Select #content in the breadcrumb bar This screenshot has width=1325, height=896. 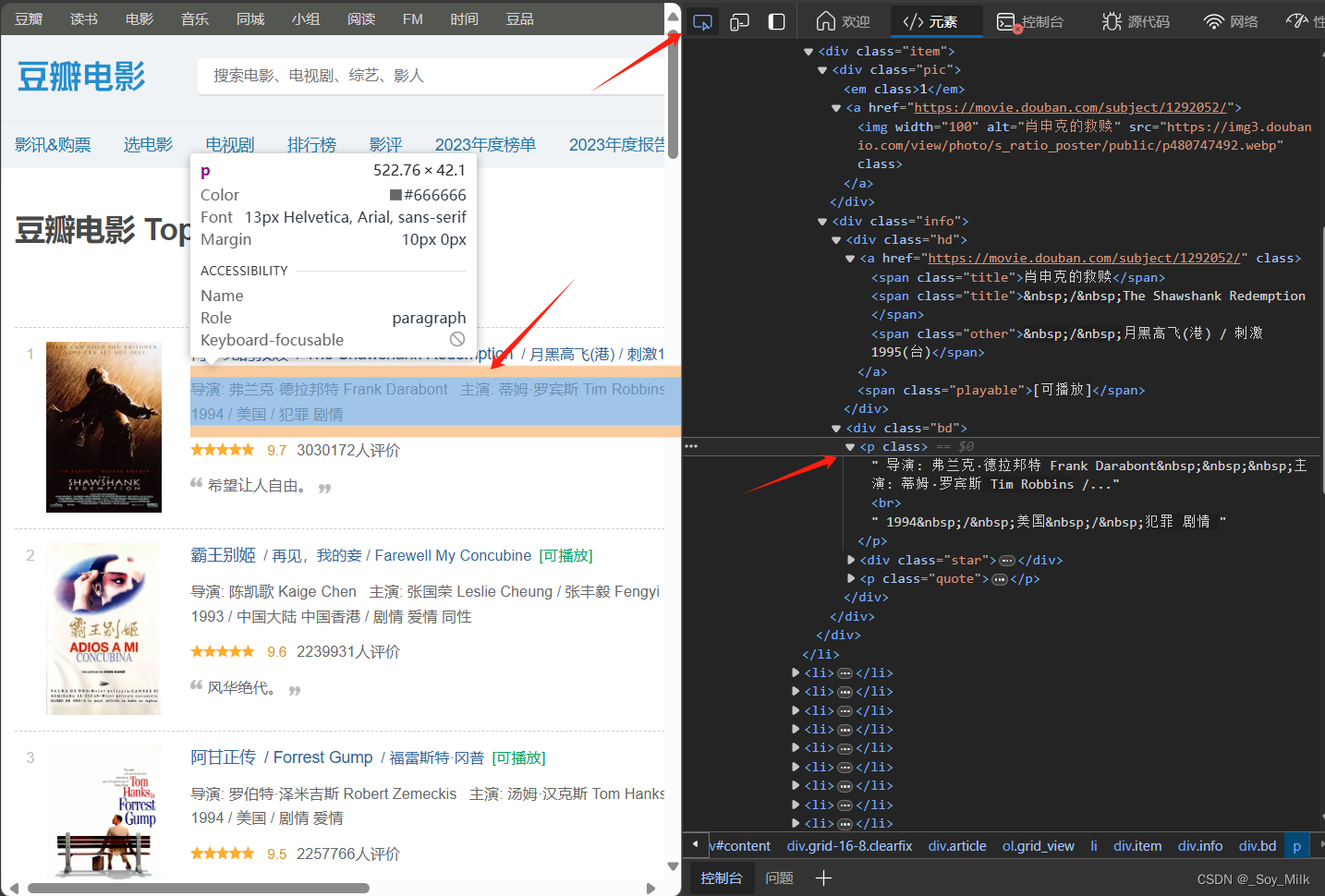[x=740, y=846]
